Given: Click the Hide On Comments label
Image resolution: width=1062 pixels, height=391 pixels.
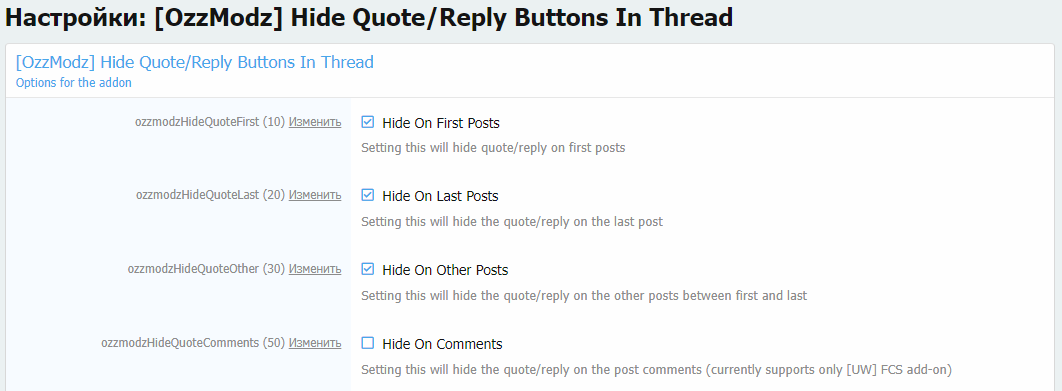Looking at the screenshot, I should (442, 344).
